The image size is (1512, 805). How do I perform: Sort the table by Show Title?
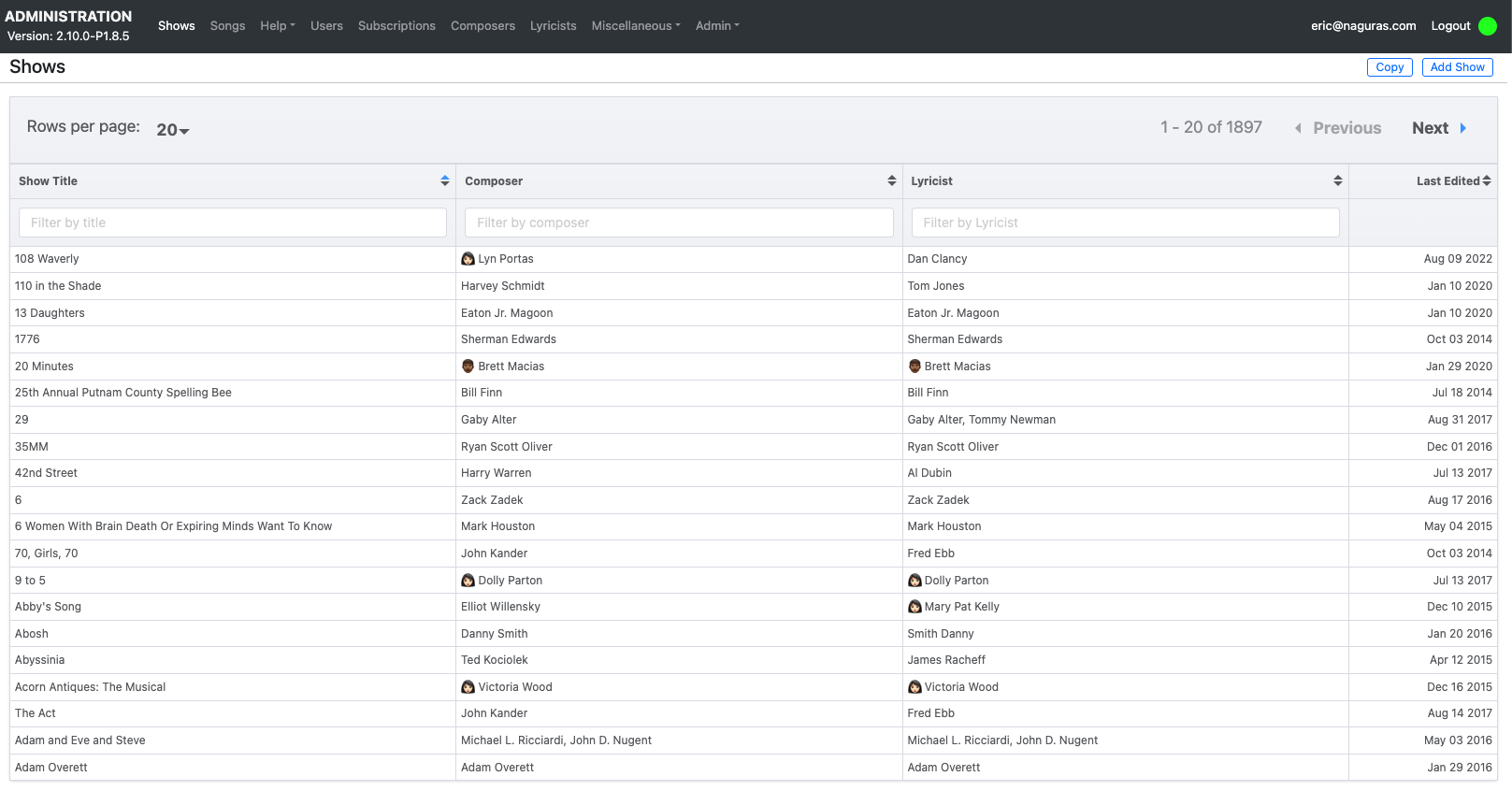[445, 181]
